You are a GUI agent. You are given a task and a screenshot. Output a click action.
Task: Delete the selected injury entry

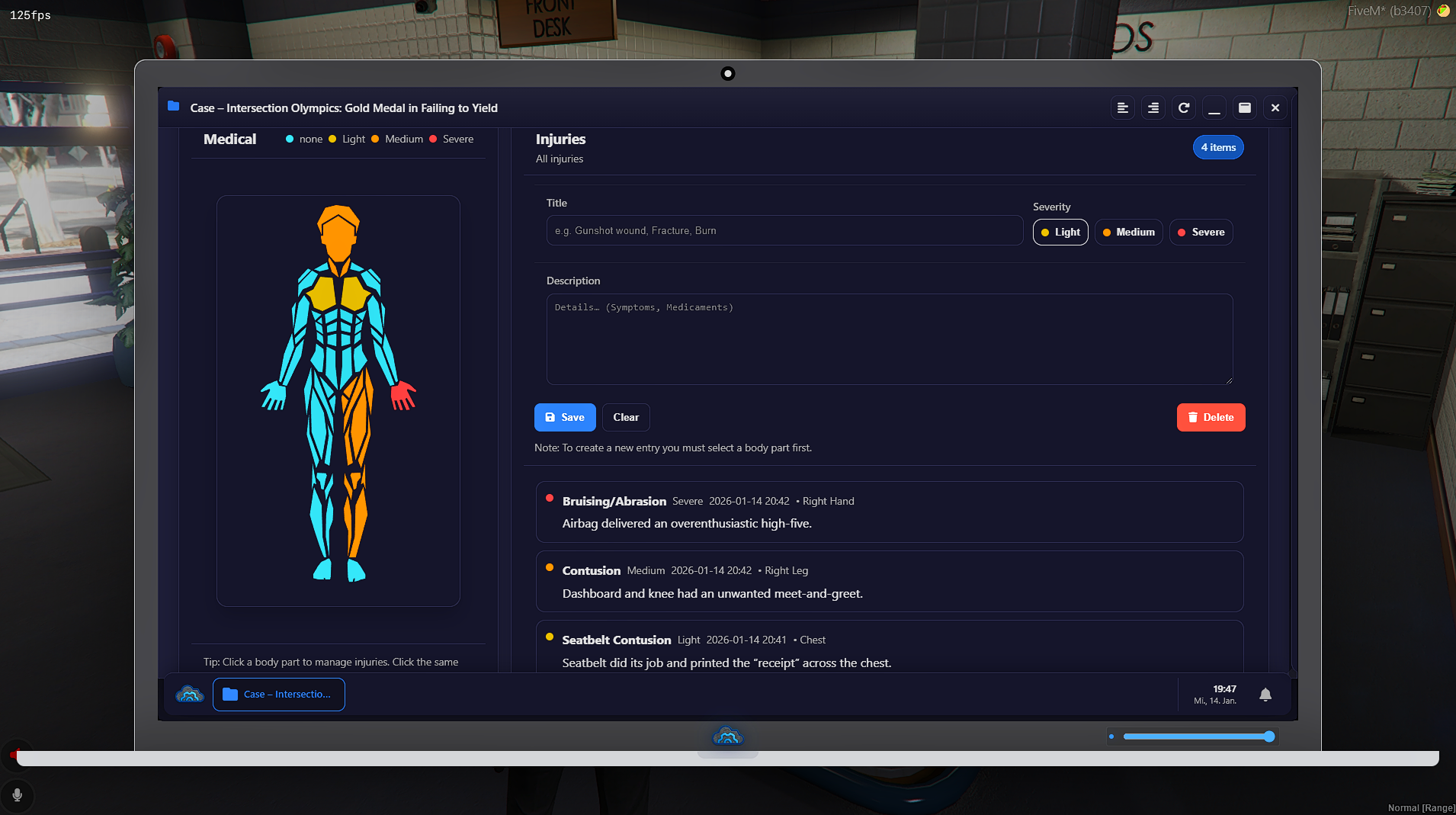coord(1210,417)
